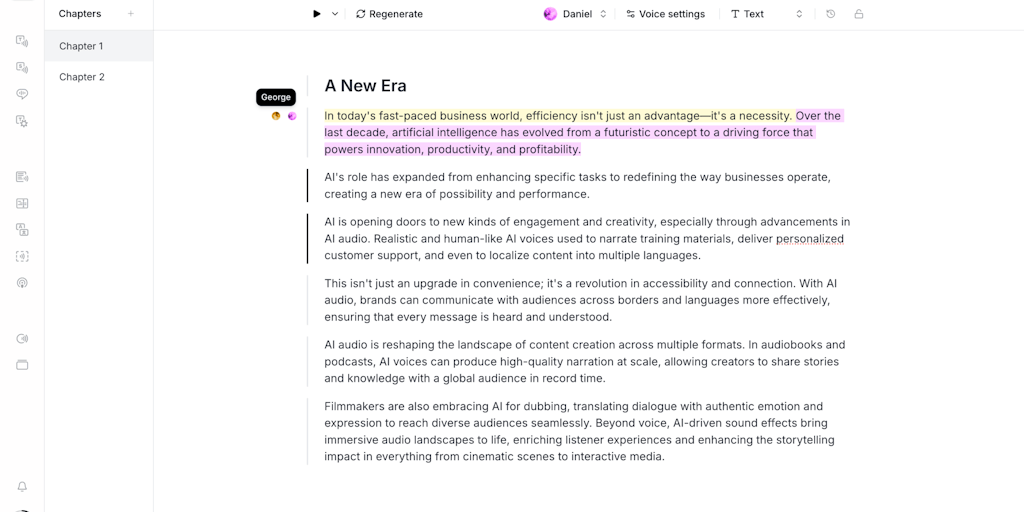Open the speech bubble icon in sidebar
The height and width of the screenshot is (512, 1024).
click(x=22, y=94)
